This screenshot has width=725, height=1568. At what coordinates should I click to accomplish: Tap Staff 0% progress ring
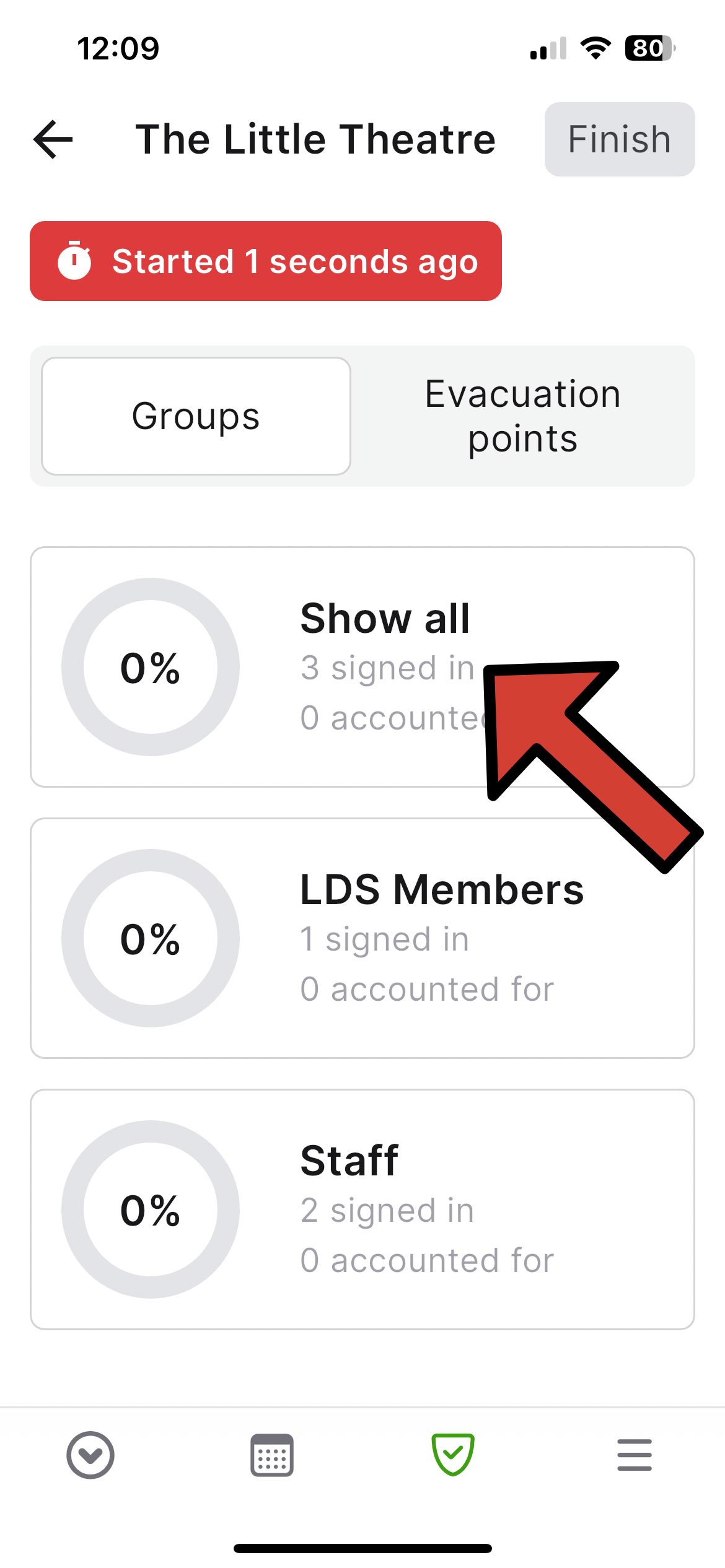151,1209
